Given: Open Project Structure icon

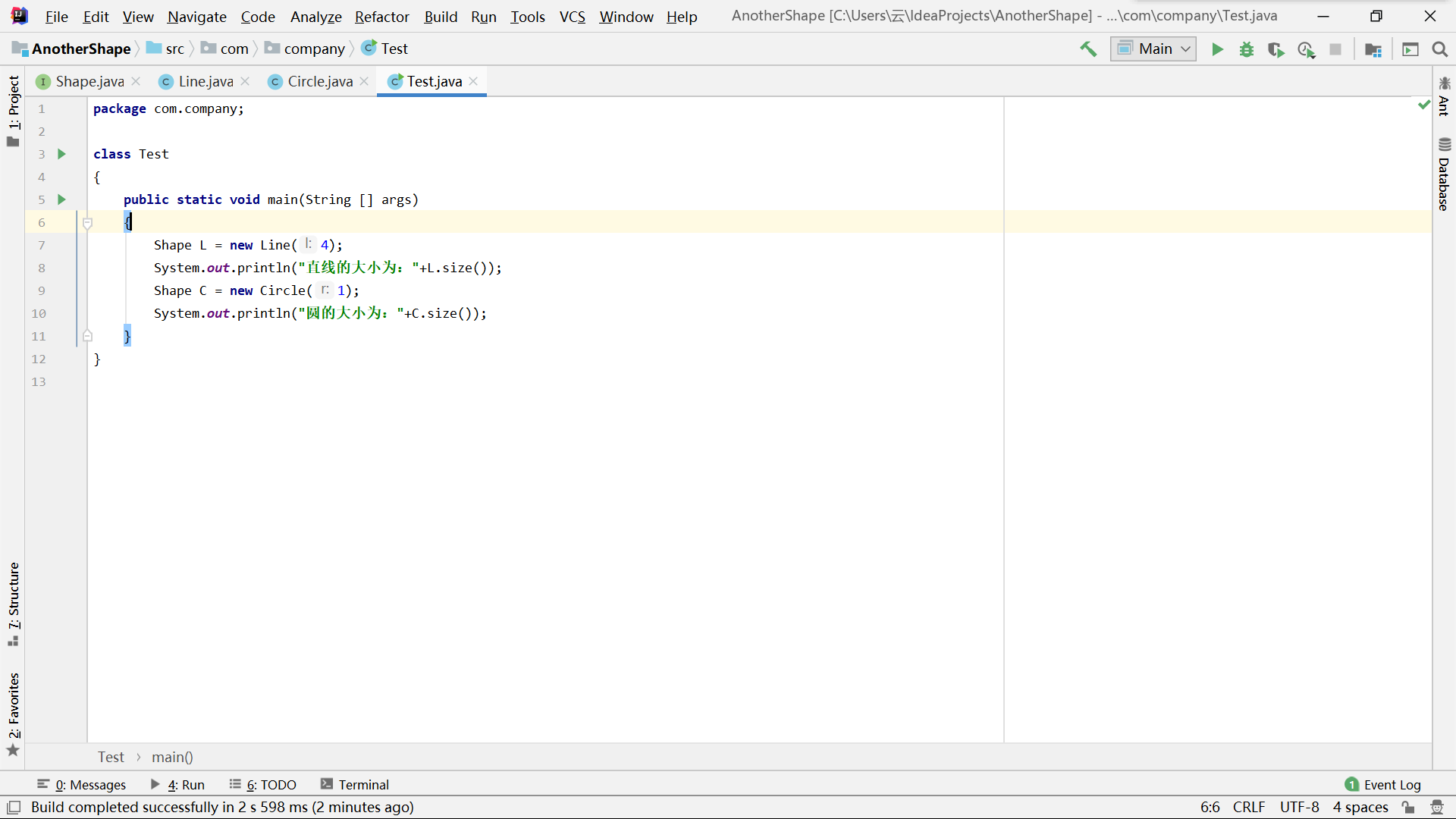Looking at the screenshot, I should coord(1373,49).
